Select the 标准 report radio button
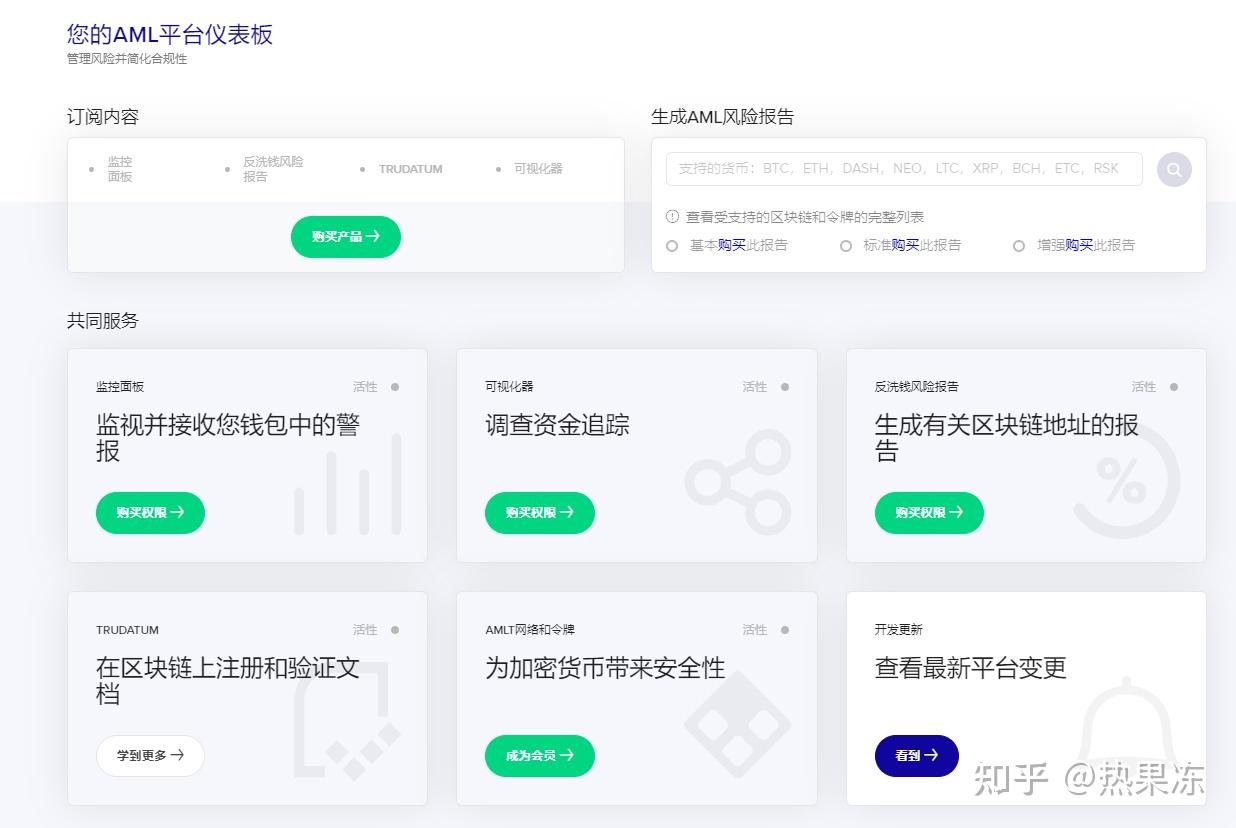Viewport: 1236px width, 828px height. 846,245
